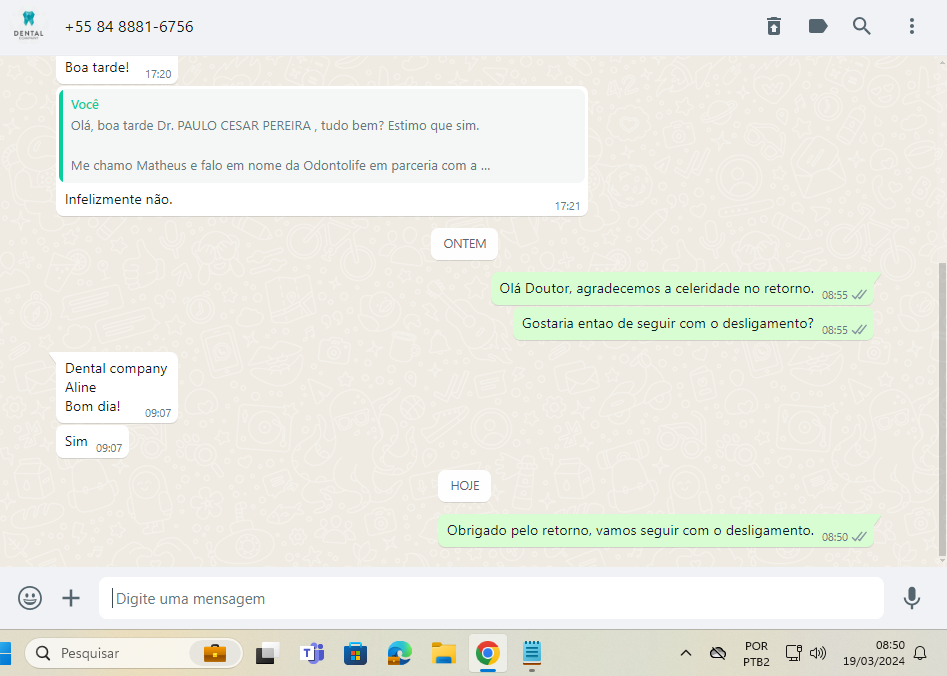Select the 'Olá Doutor, agradecemos a celeridade' message
Screen dimensions: 947x676
pyautogui.click(x=682, y=289)
